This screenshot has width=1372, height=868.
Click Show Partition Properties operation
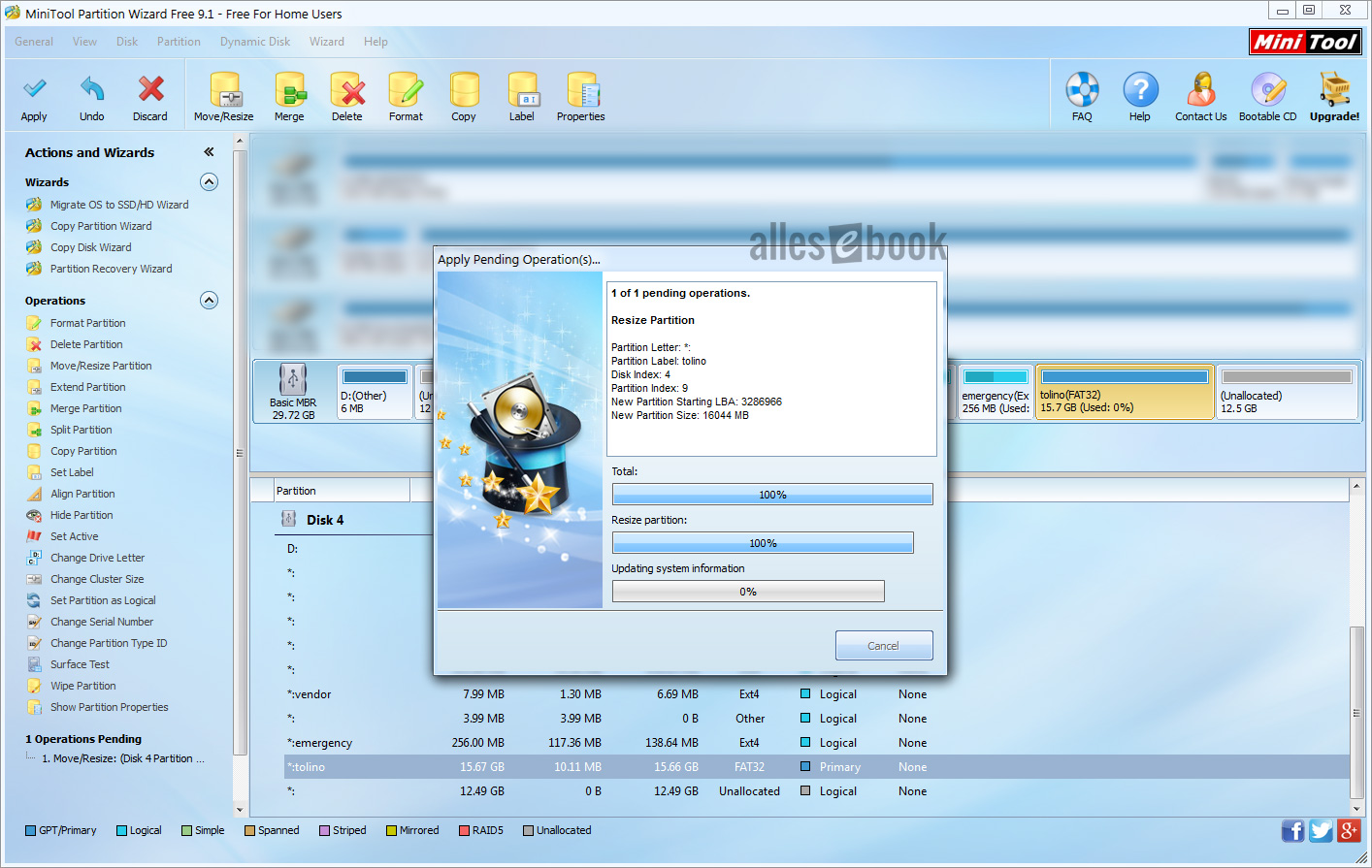tap(110, 707)
